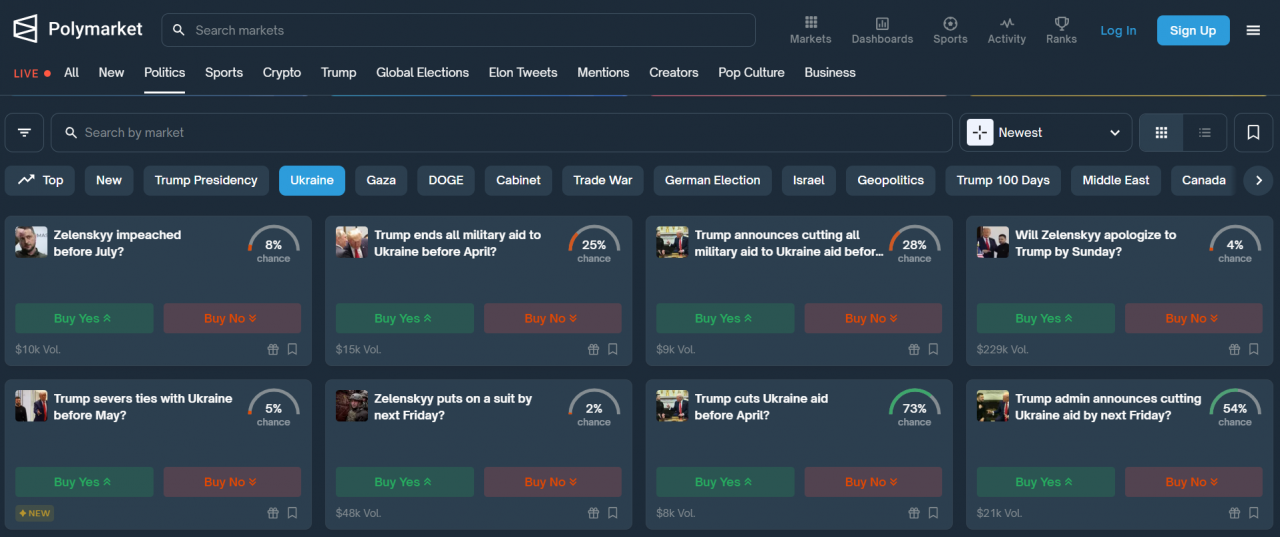The image size is (1280, 537).
Task: Click gift icon on Trump ends all military aid card
Action: click(593, 349)
